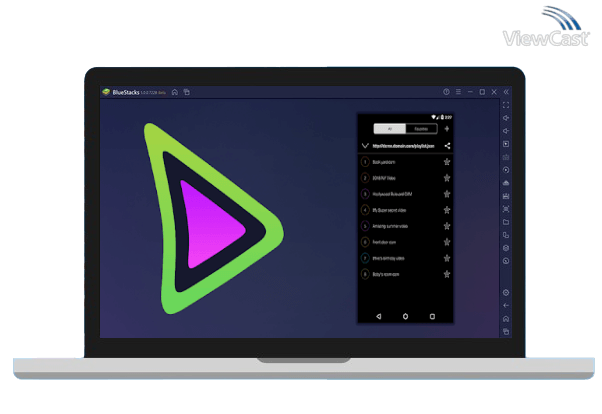The height and width of the screenshot is (414, 602).
Task: Favorite the 'Back yard cam' item star
Action: click(x=447, y=162)
